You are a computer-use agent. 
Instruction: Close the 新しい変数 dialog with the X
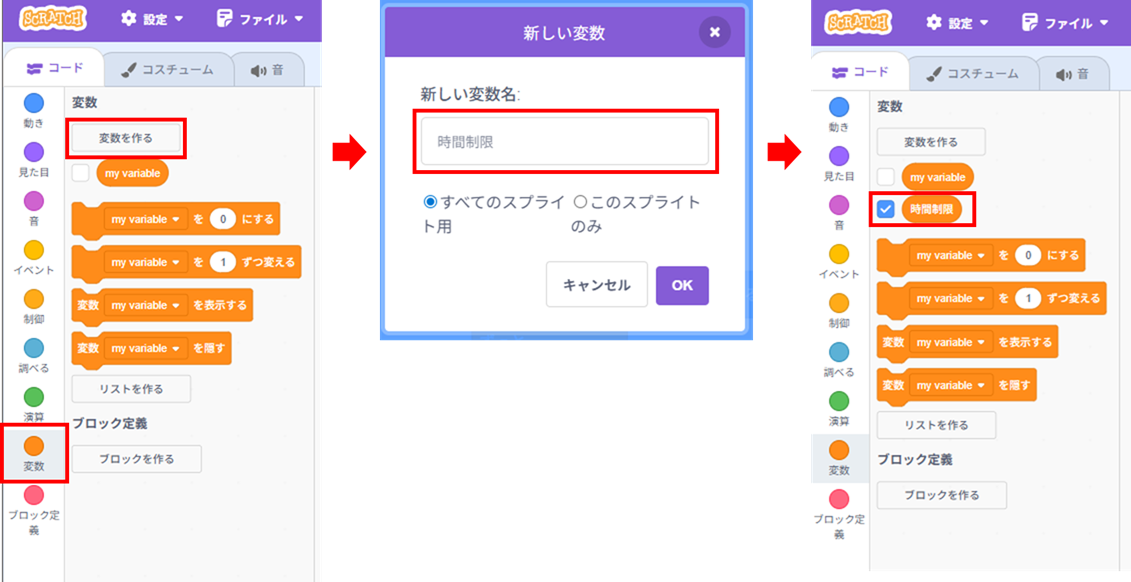(x=714, y=33)
